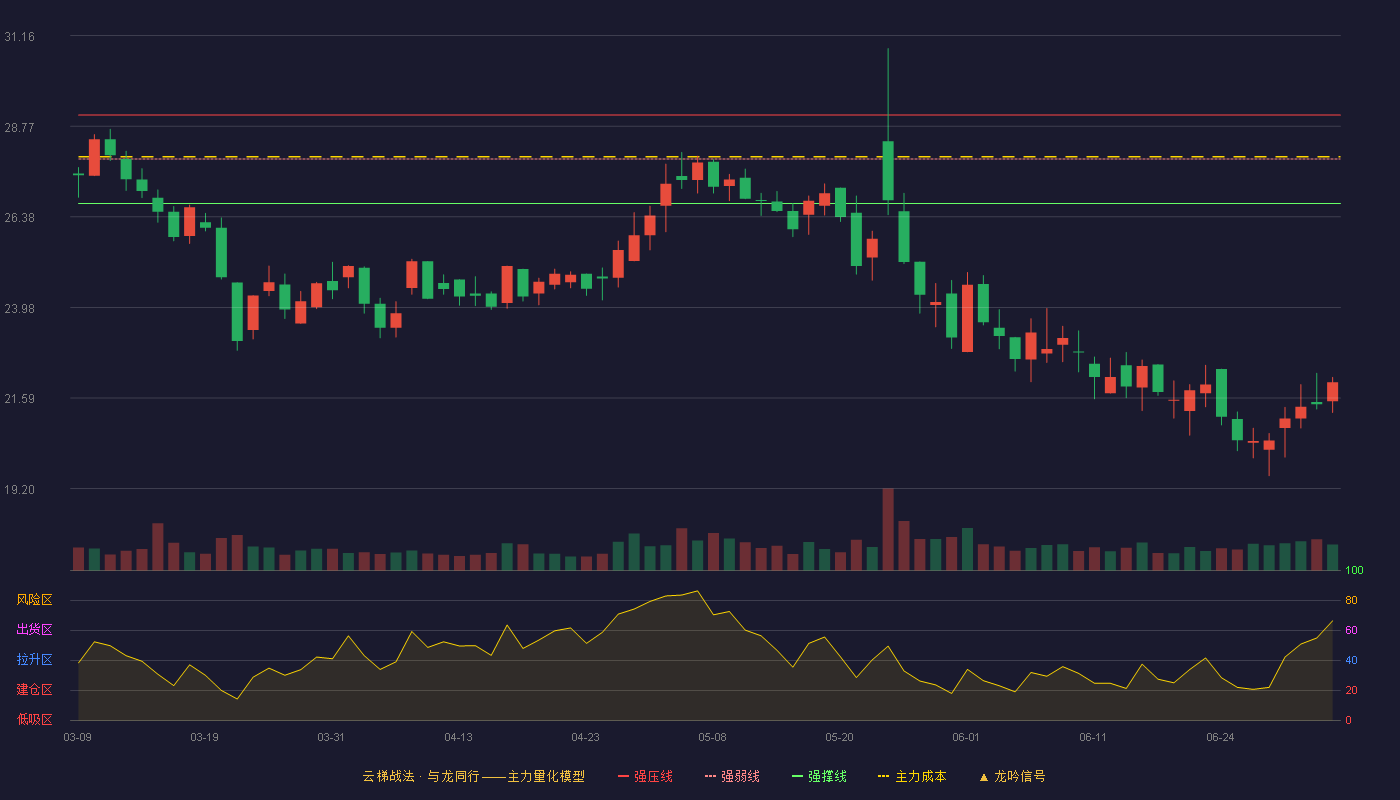Select the white horizontal support line

point(709,203)
